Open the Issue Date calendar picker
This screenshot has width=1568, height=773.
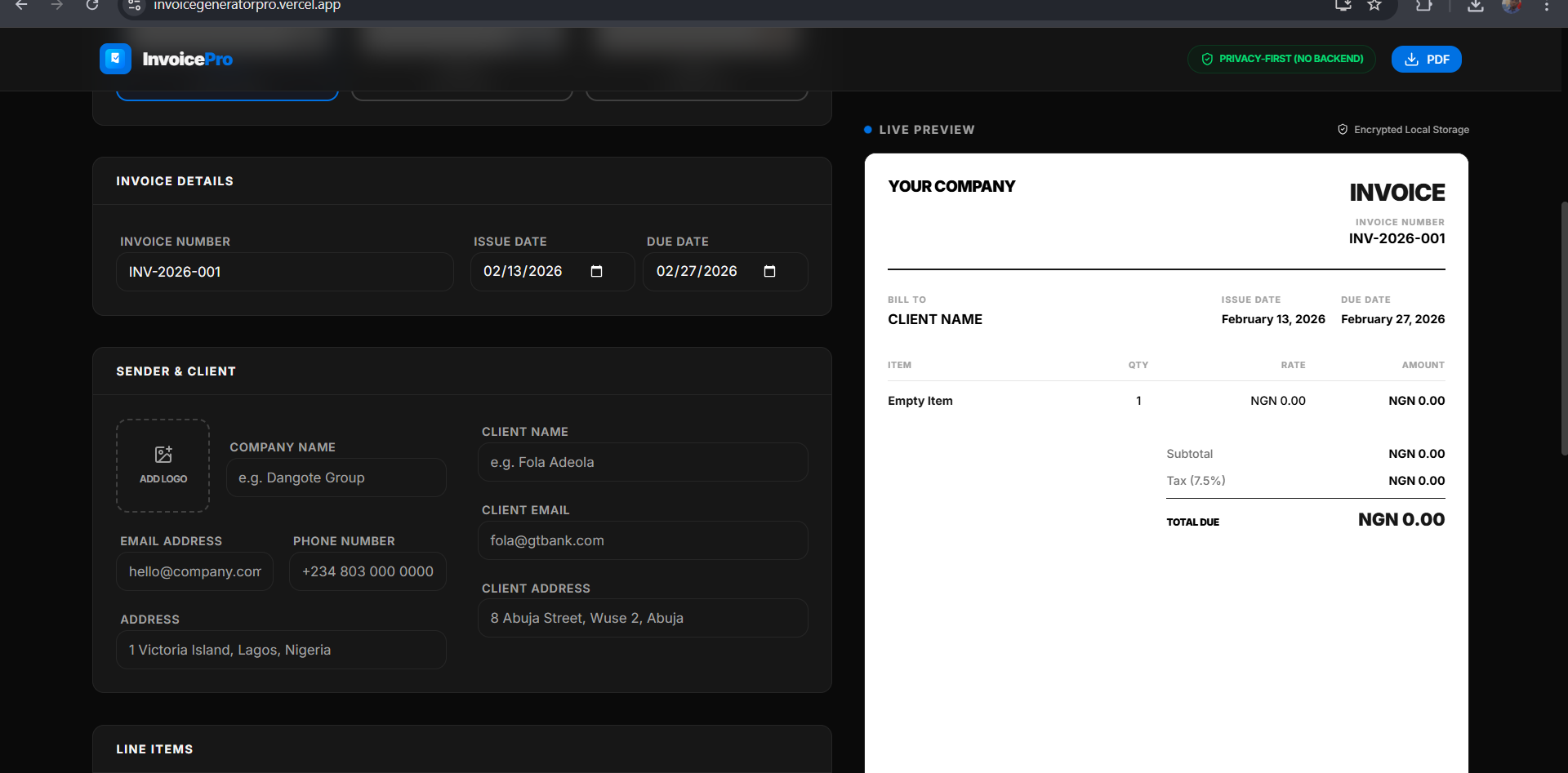(x=597, y=272)
